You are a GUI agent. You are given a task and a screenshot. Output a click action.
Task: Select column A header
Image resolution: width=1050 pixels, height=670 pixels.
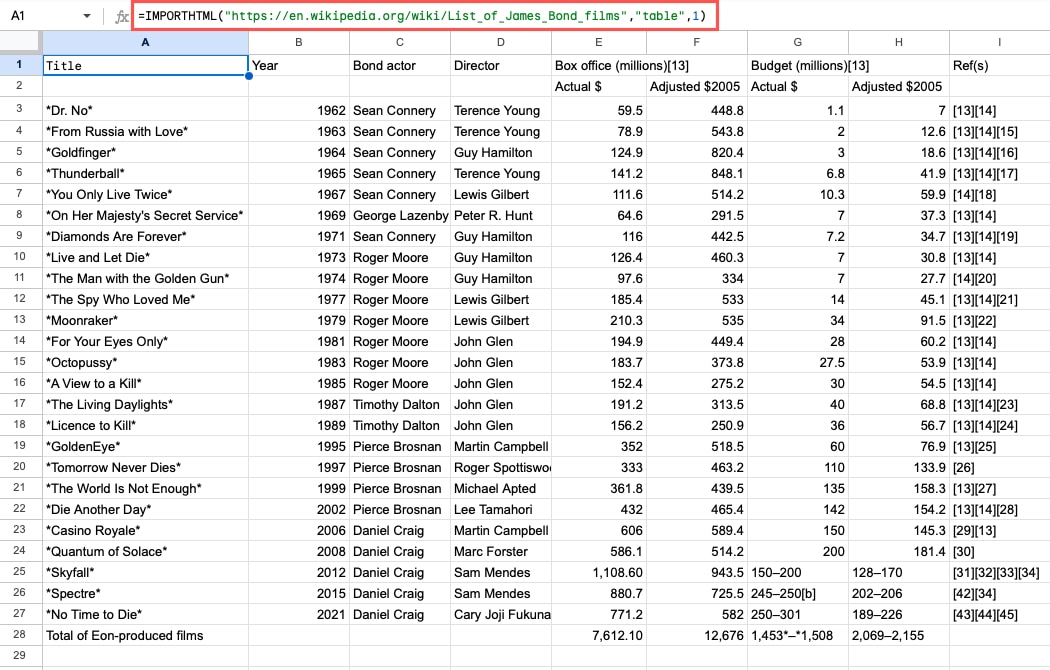click(145, 44)
